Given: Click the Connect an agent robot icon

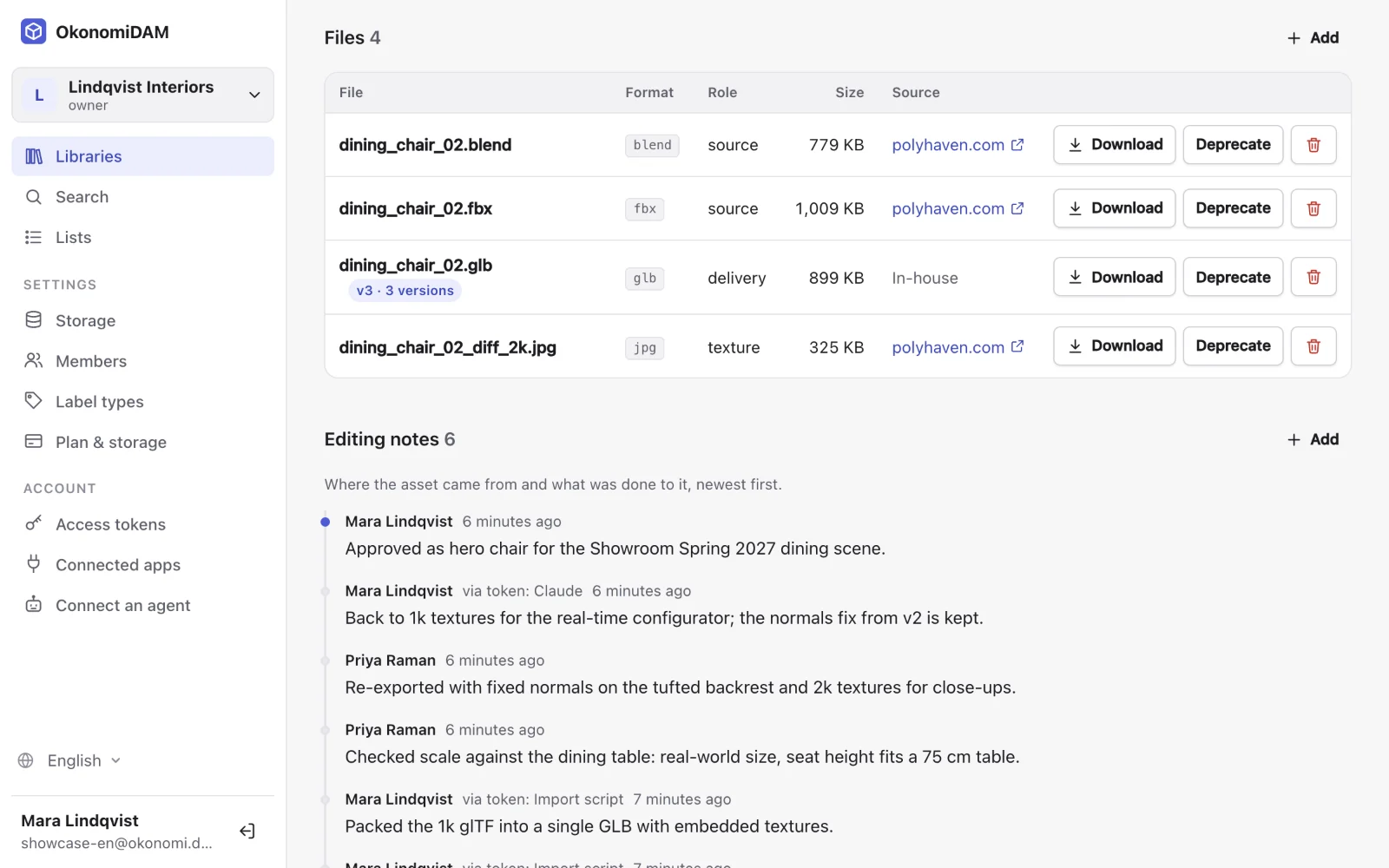Looking at the screenshot, I should [34, 605].
